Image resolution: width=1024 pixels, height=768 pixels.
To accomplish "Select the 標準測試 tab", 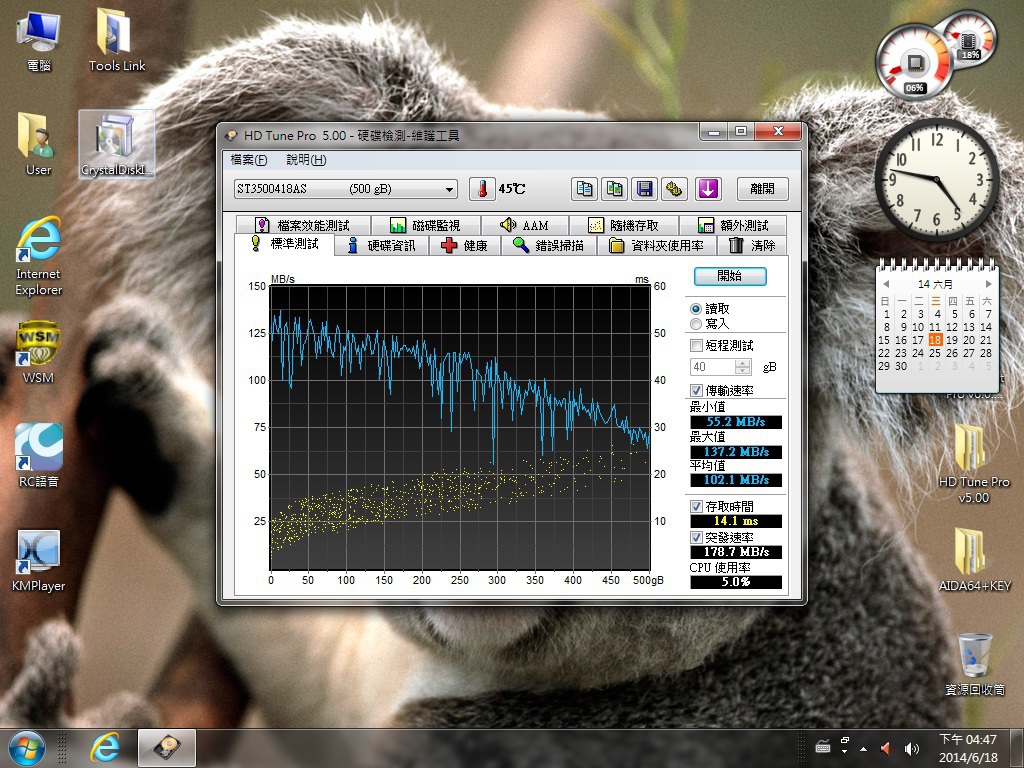I will click(285, 244).
